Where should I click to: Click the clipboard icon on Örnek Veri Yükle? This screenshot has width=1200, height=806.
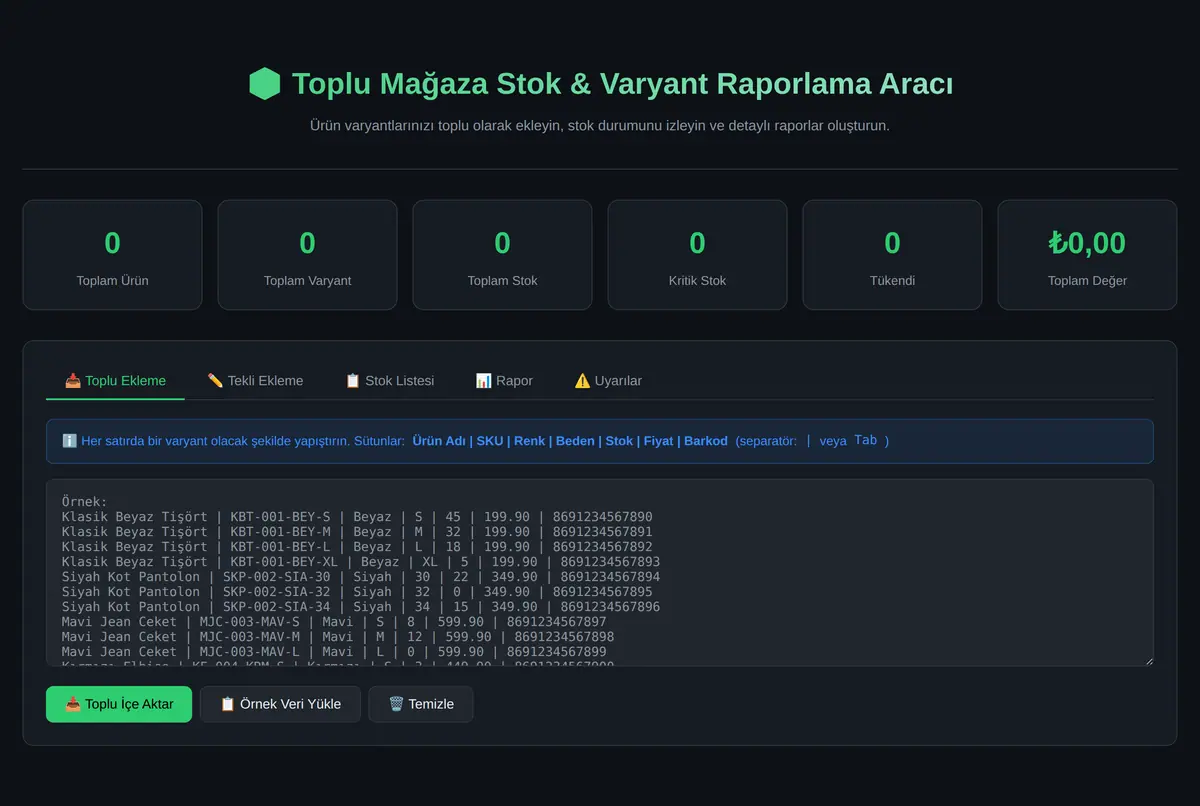[x=227, y=704]
